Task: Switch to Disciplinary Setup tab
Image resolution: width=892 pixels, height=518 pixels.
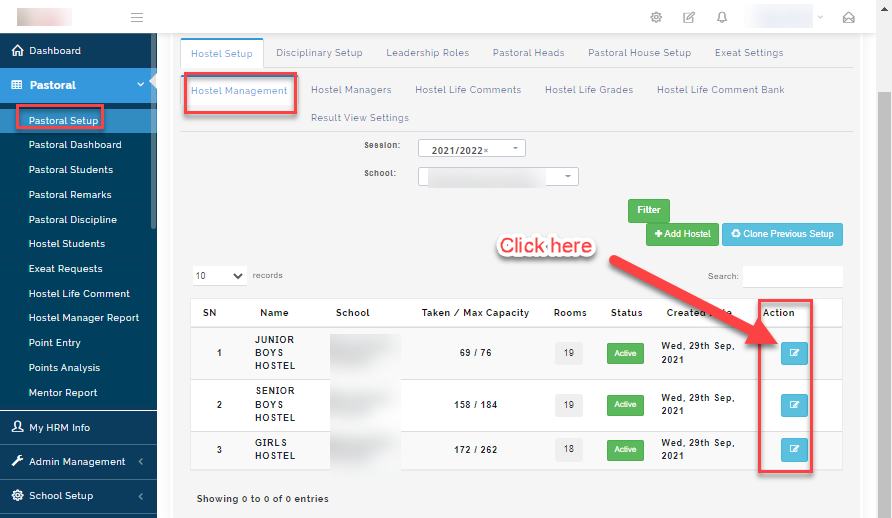Action: pyautogui.click(x=319, y=52)
